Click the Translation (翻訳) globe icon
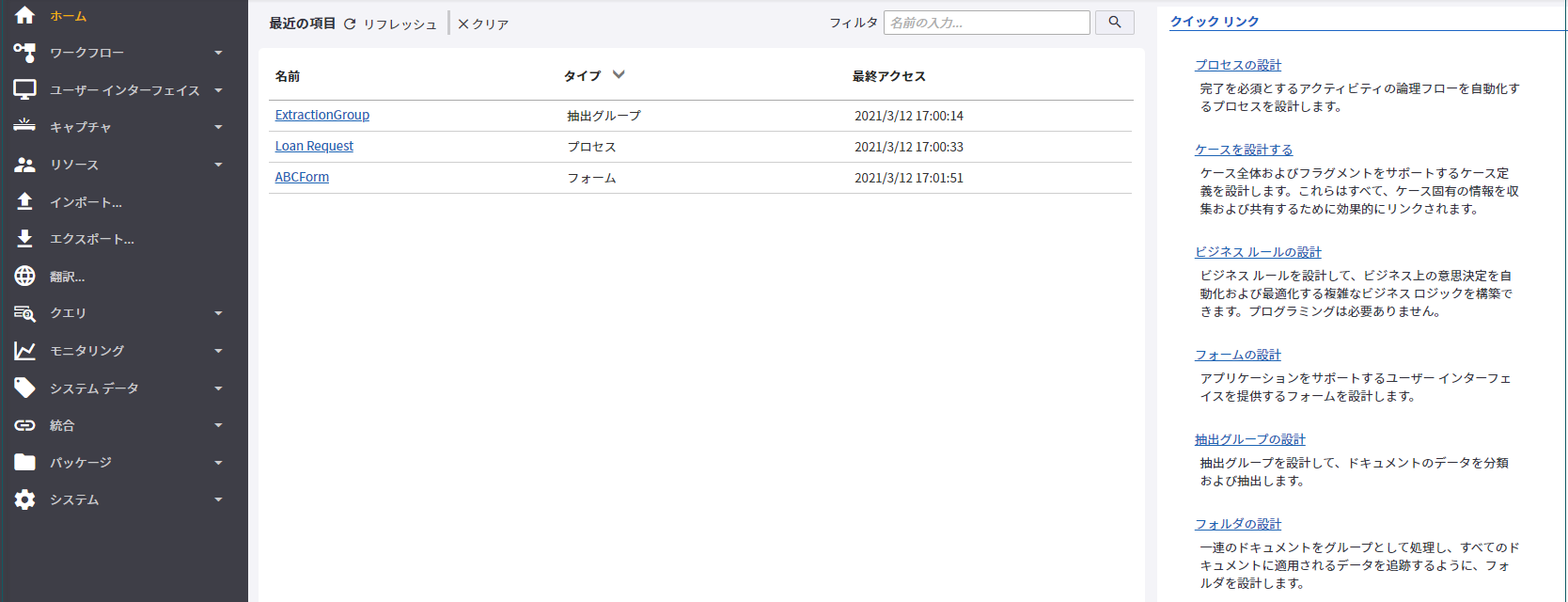This screenshot has width=1568, height=602. (24, 276)
